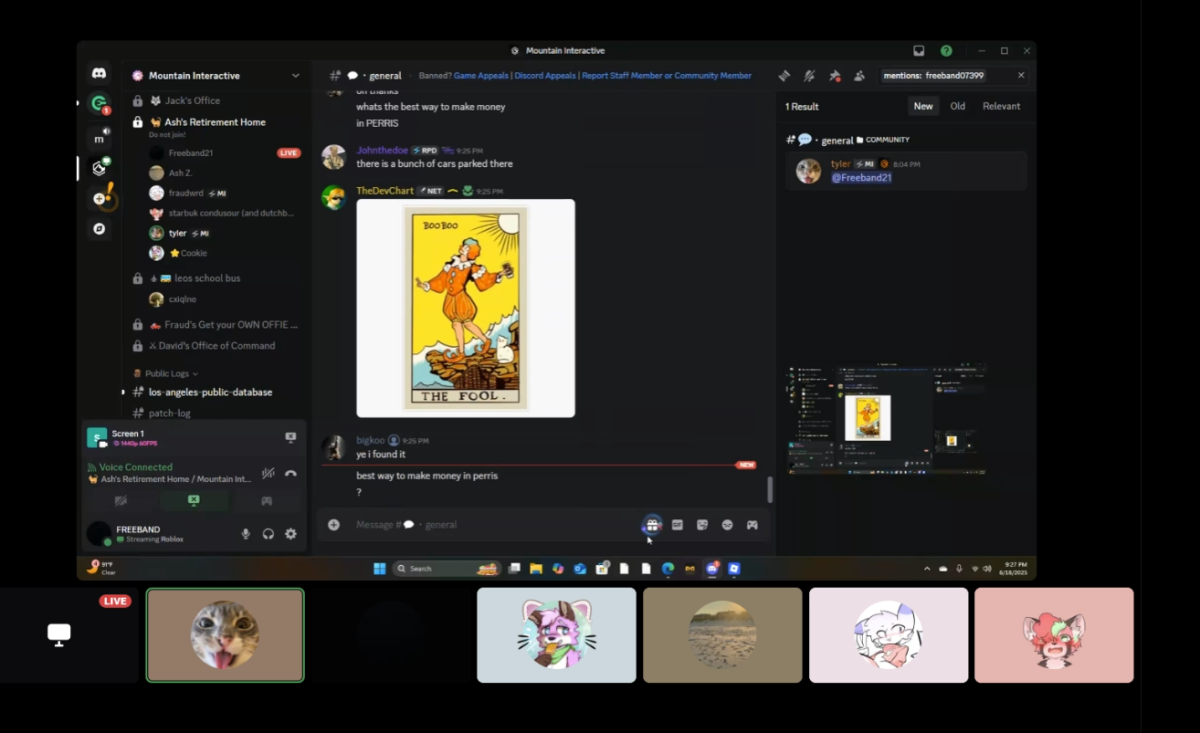This screenshot has height=733, width=1200.
Task: Open los-angeles-public-database channel
Action: tap(210, 392)
